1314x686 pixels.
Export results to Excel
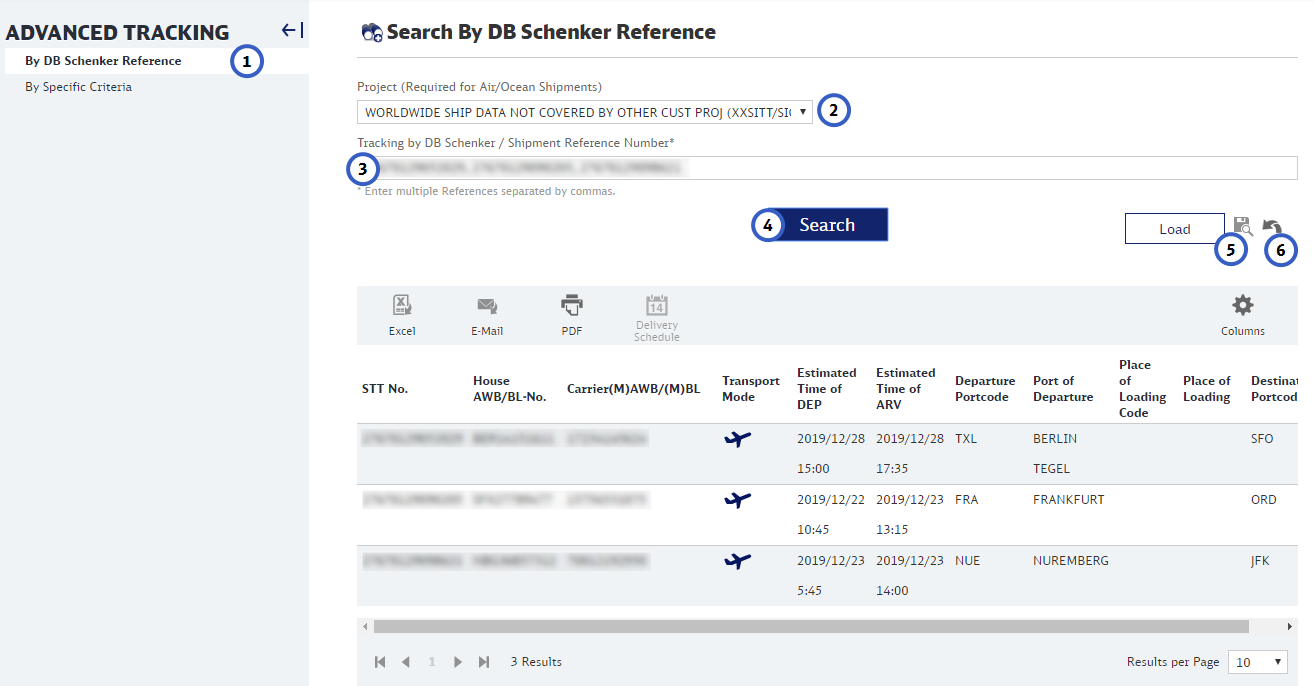402,316
